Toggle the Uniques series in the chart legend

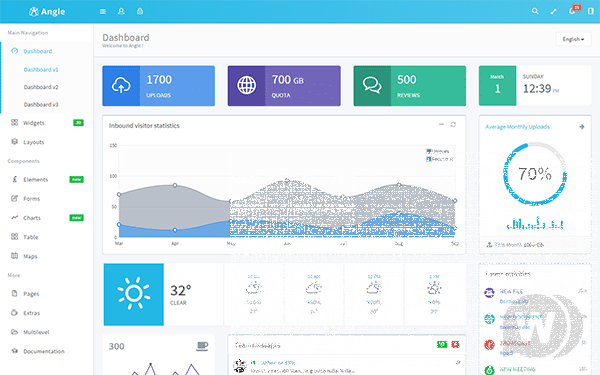tap(438, 152)
